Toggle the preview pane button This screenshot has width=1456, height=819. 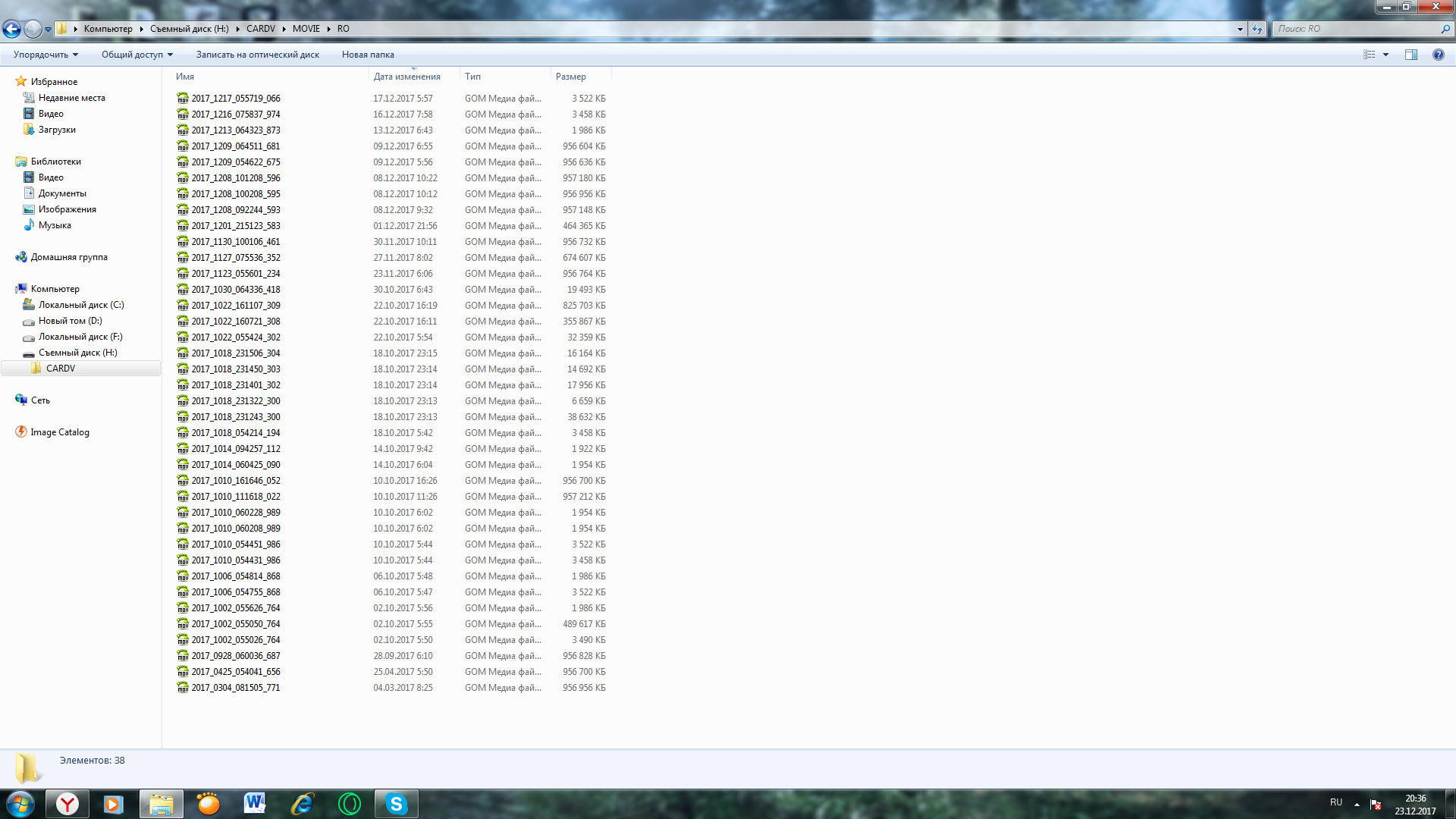(x=1410, y=55)
